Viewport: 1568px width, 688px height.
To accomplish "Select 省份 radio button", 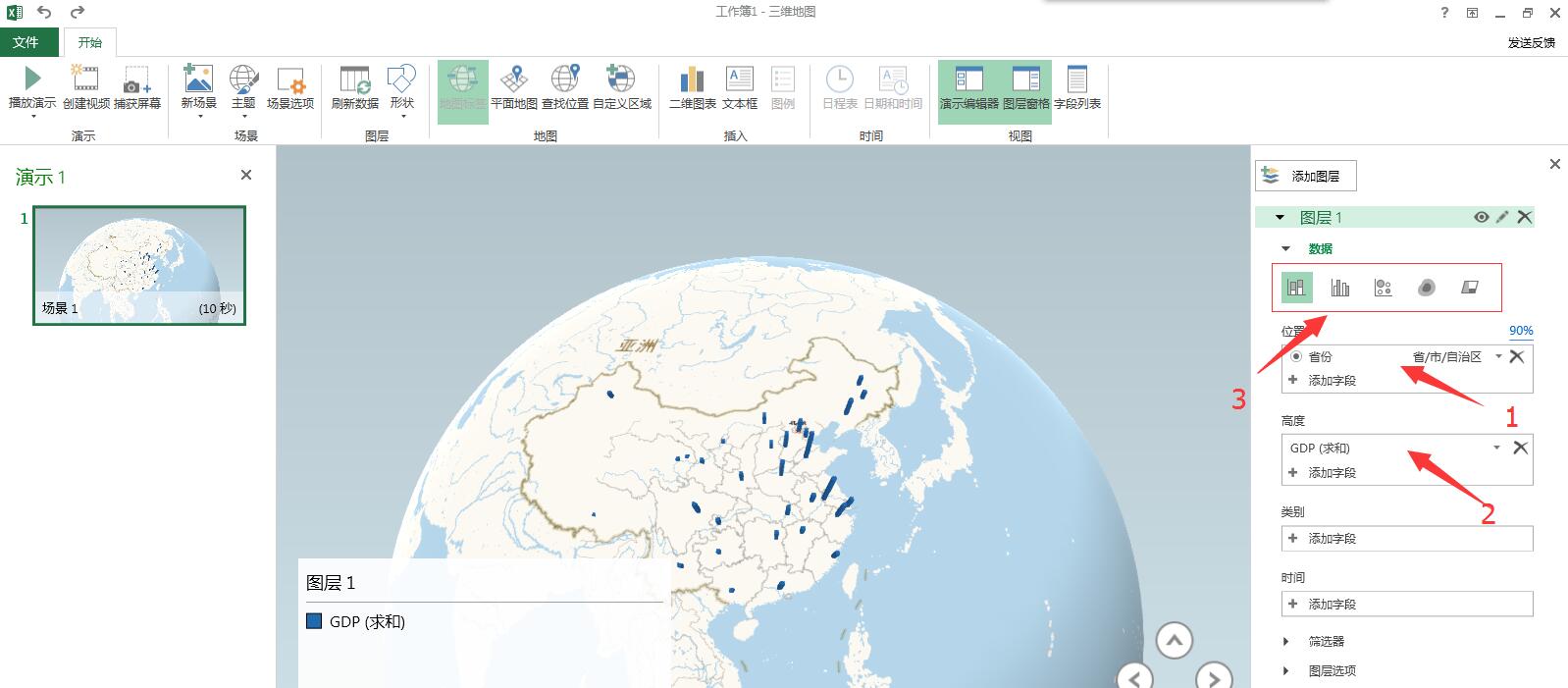I will pyautogui.click(x=1296, y=356).
